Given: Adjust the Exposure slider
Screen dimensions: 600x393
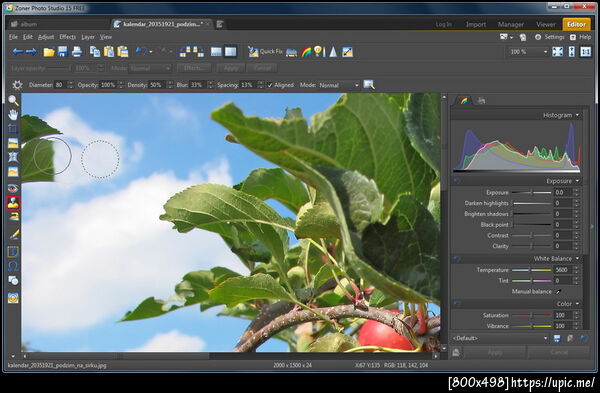Looking at the screenshot, I should click(531, 192).
